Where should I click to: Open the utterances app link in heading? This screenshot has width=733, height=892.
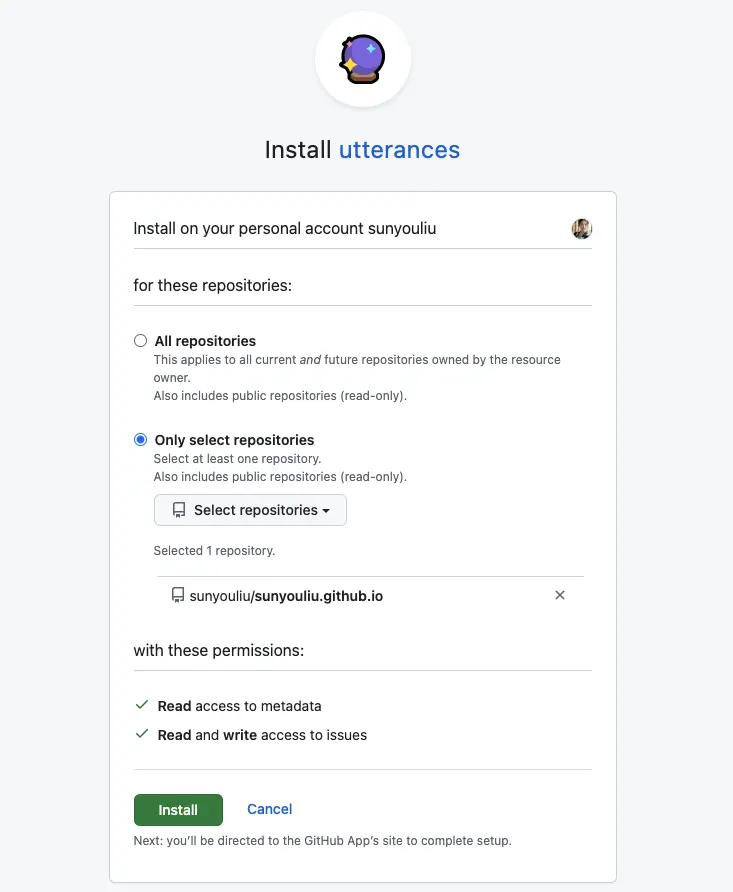[399, 150]
